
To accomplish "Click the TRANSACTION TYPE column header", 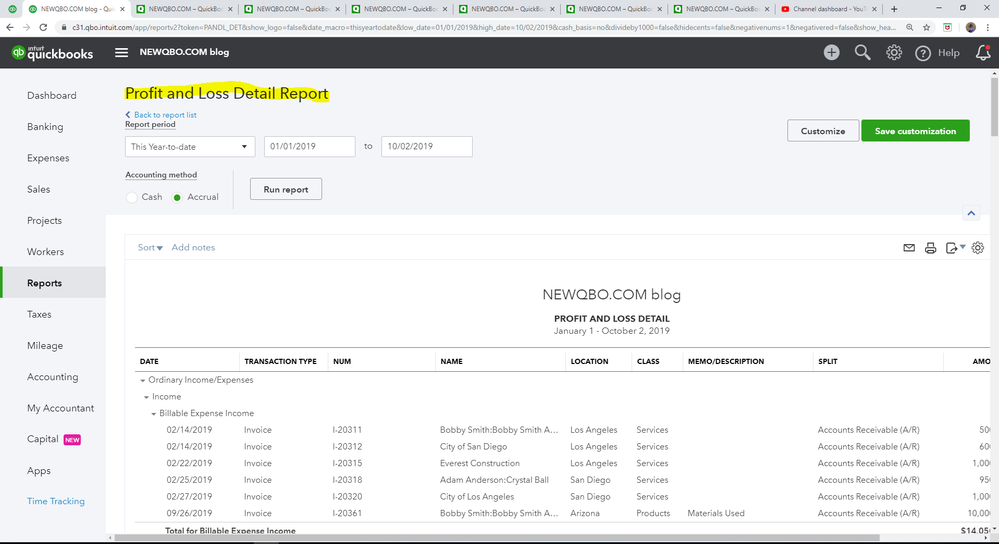I will (x=280, y=361).
